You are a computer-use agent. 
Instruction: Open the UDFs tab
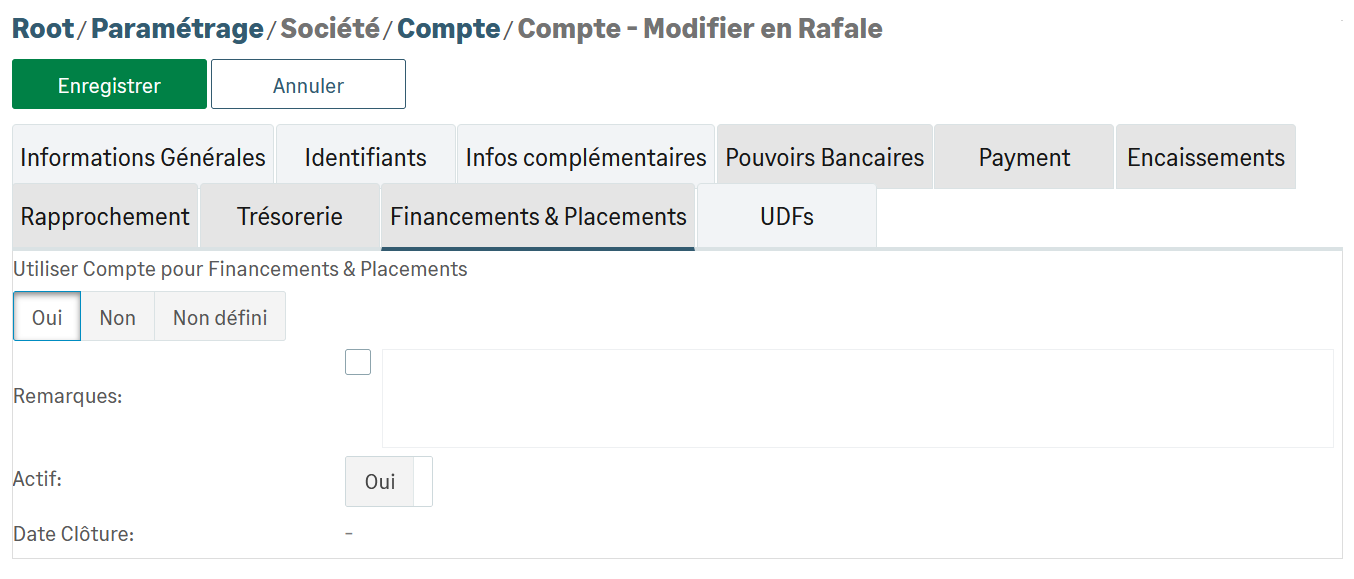tap(787, 216)
